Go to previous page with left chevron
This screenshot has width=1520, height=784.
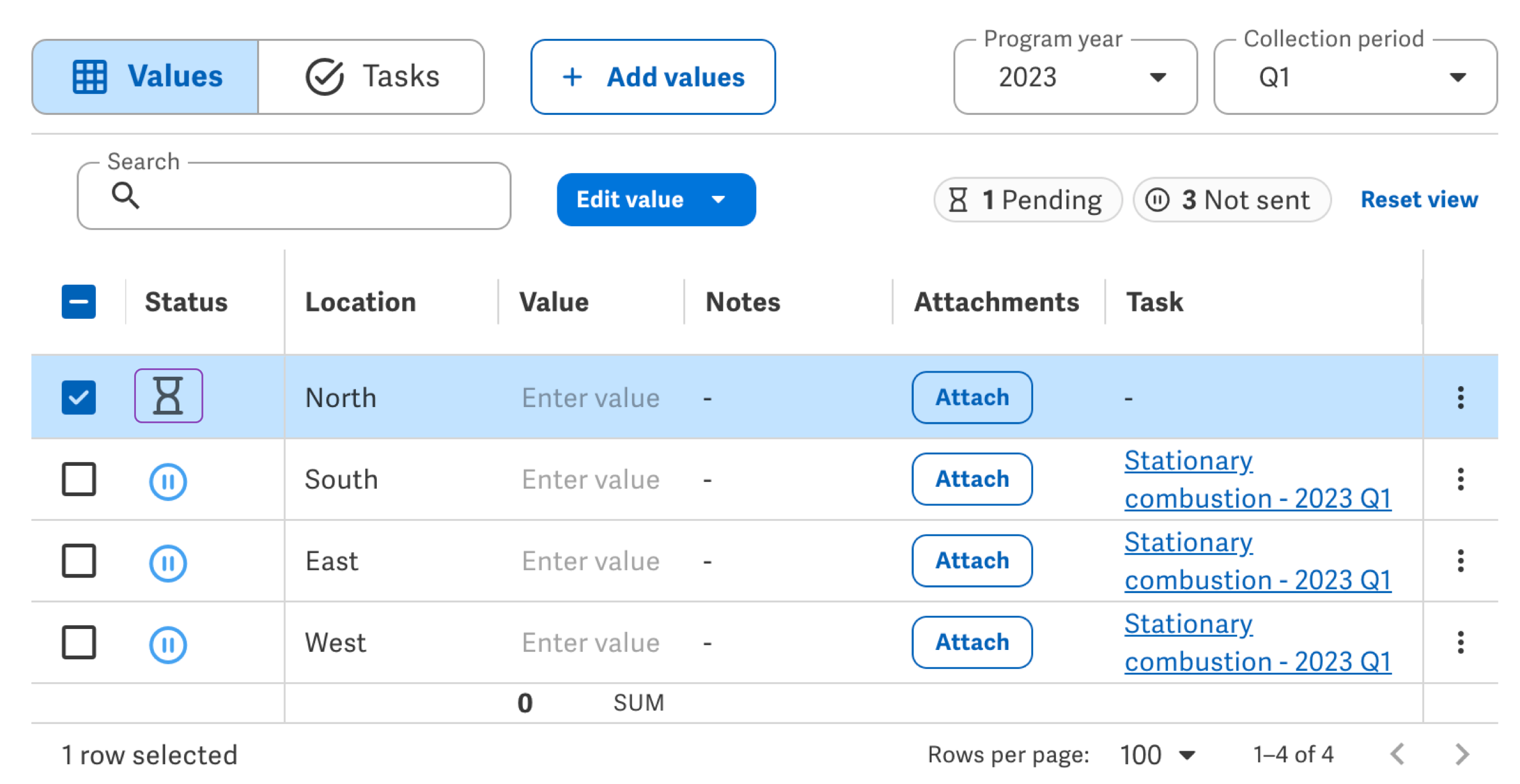pyautogui.click(x=1398, y=754)
